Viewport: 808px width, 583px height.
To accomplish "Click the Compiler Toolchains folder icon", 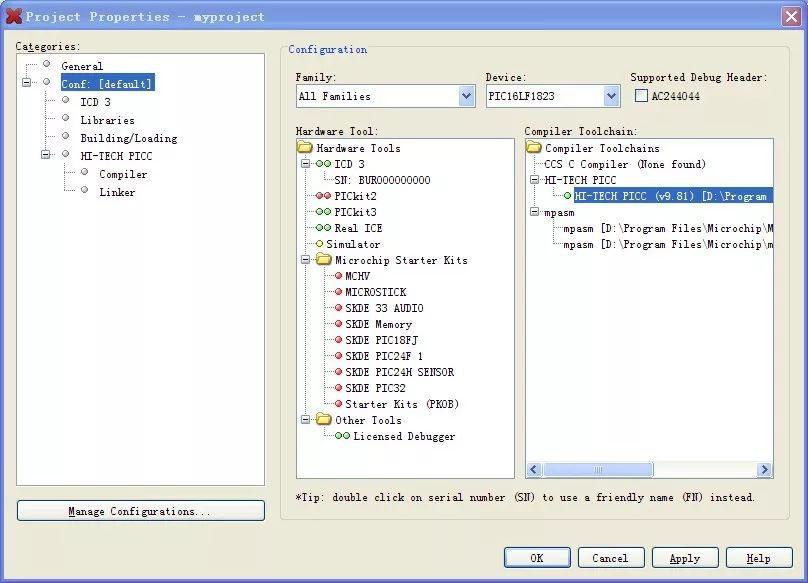I will [534, 147].
